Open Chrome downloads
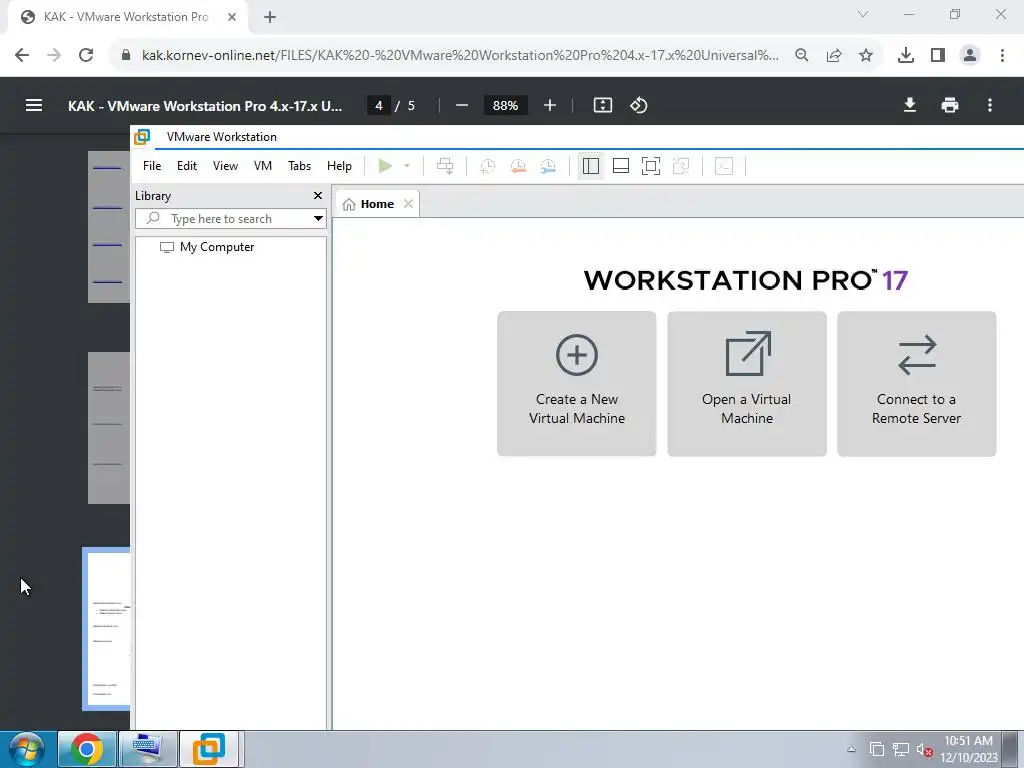 pyautogui.click(x=906, y=56)
